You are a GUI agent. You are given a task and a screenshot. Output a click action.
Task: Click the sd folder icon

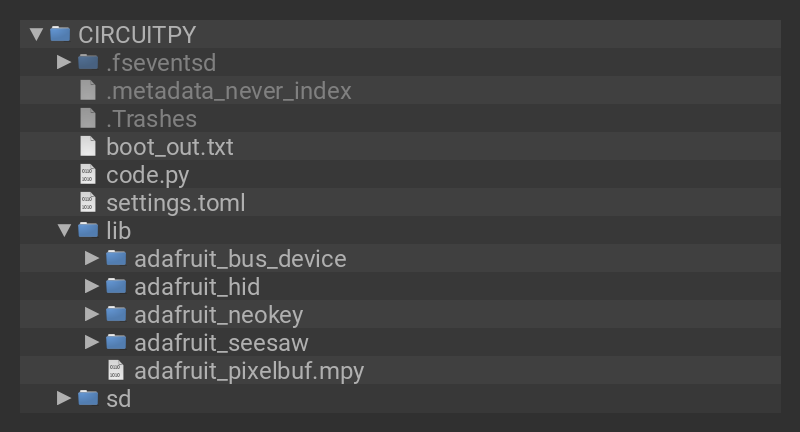(x=88, y=398)
